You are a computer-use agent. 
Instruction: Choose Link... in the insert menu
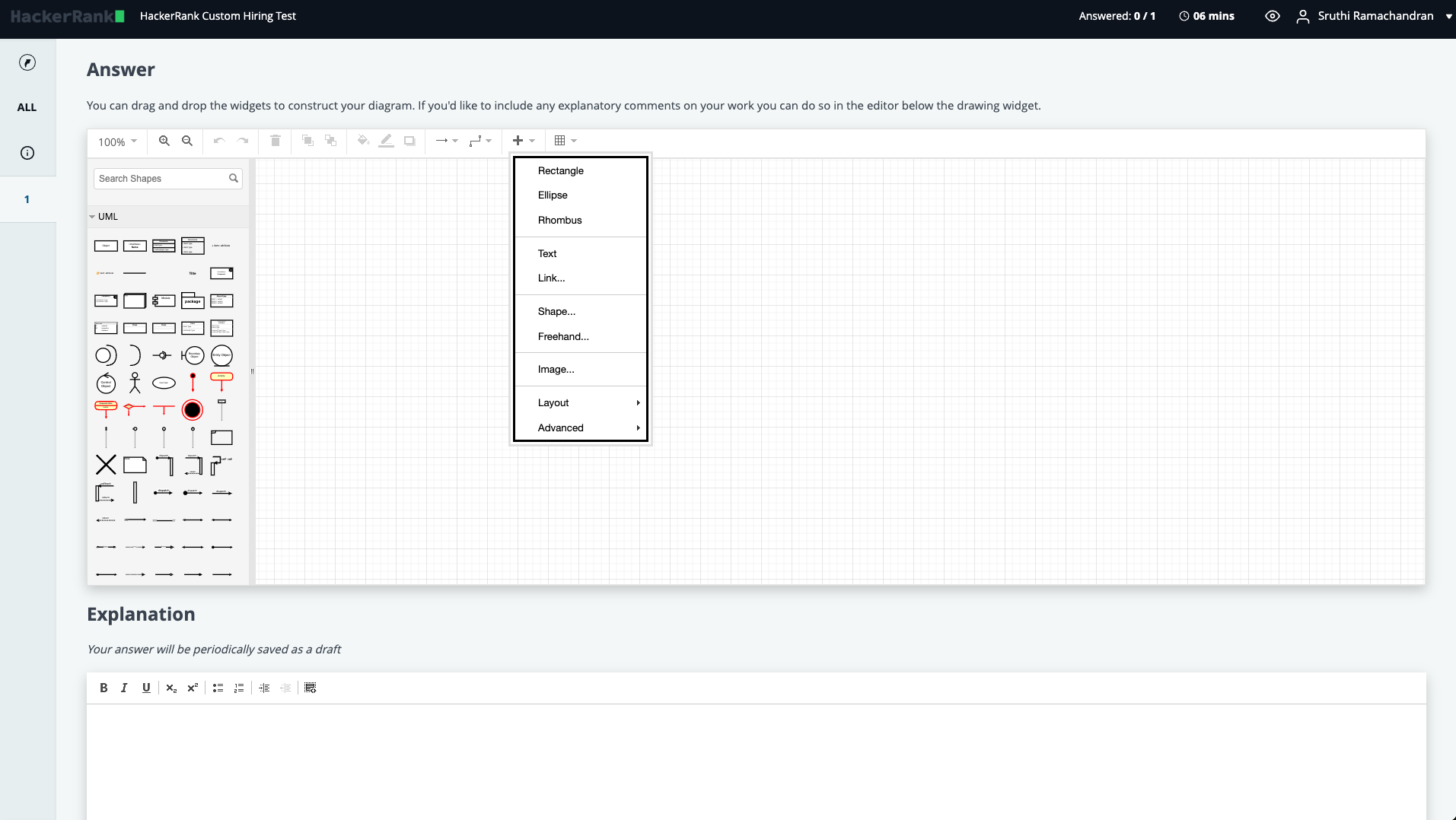tap(581, 278)
